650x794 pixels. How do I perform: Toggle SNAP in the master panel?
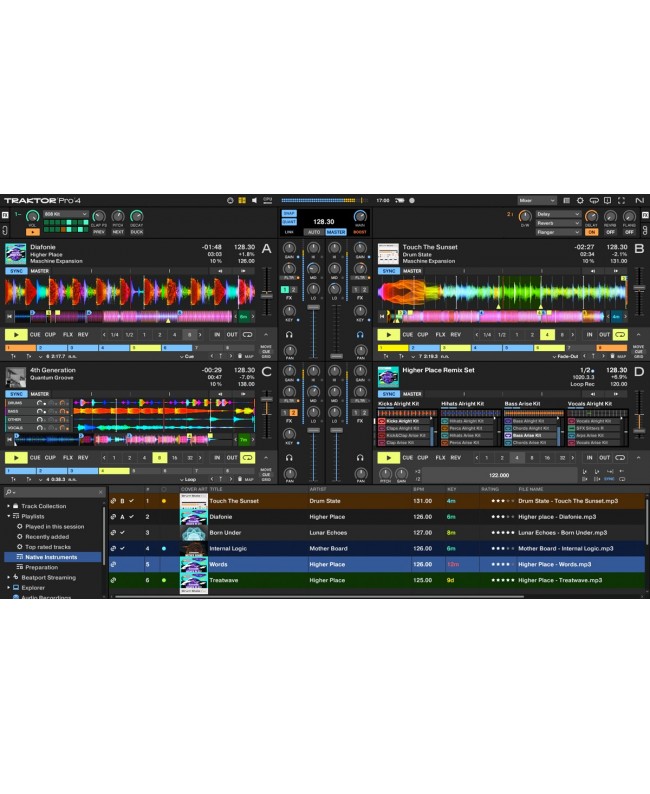(289, 214)
